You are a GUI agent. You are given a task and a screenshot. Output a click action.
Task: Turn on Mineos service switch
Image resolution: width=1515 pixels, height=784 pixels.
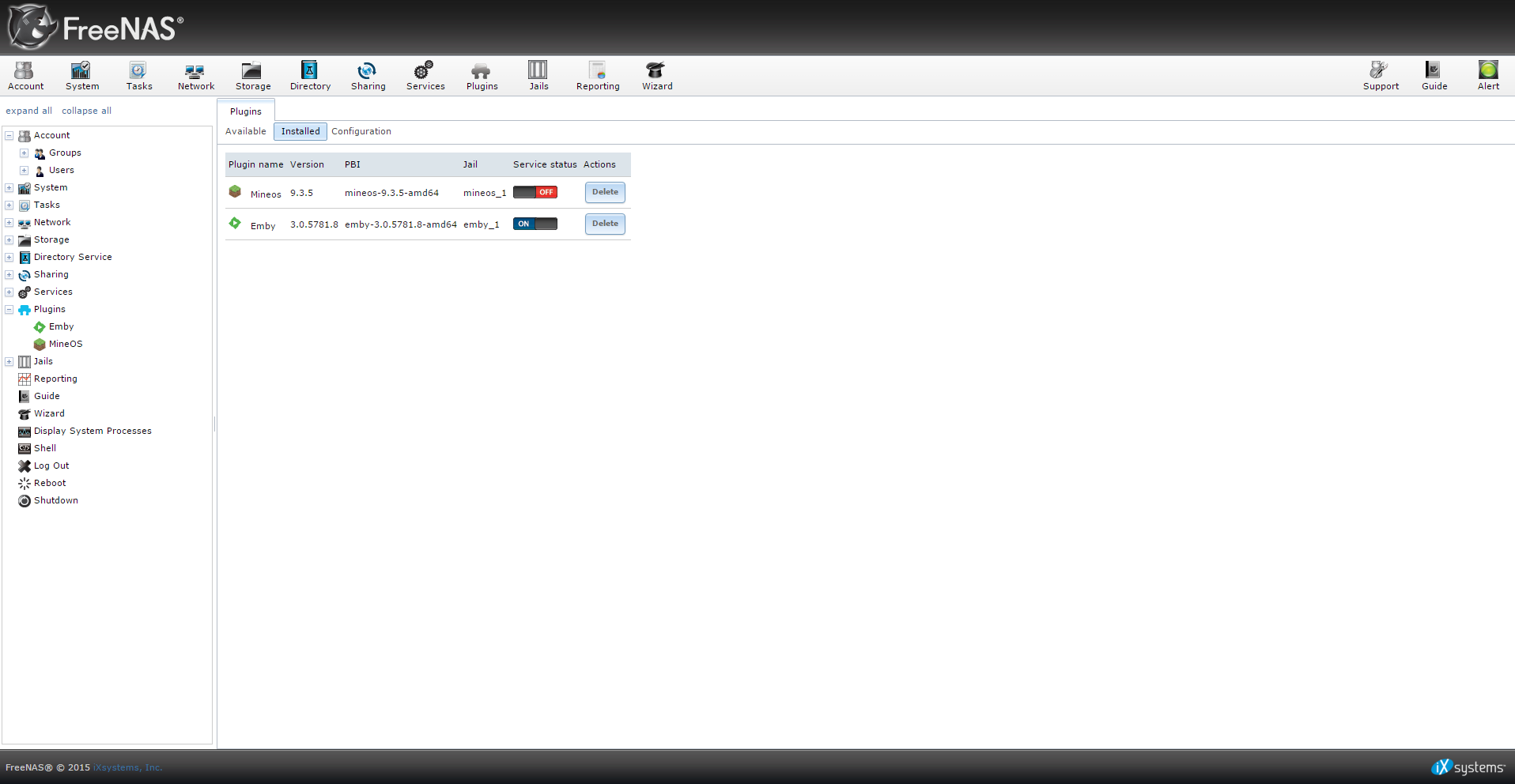point(535,192)
